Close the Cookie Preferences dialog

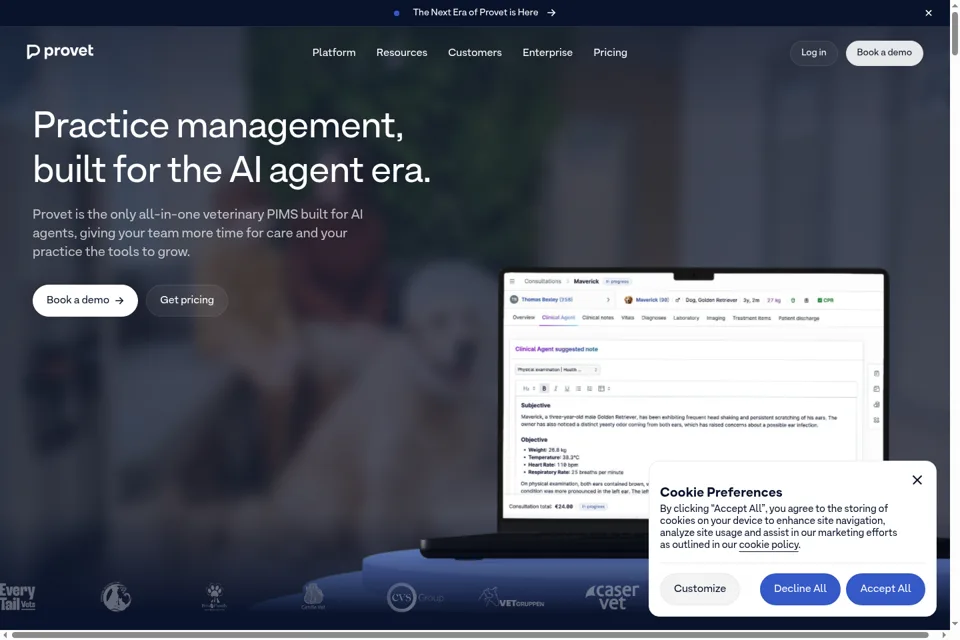coord(917,480)
